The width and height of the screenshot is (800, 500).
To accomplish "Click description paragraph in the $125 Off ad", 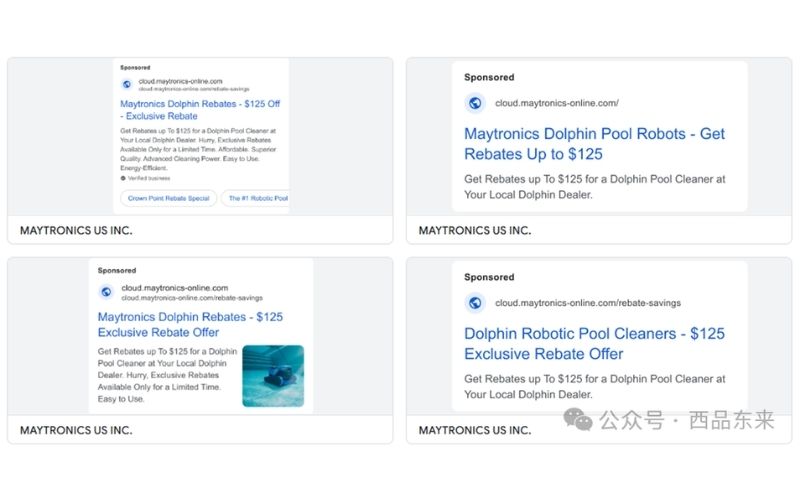I will click(x=198, y=149).
